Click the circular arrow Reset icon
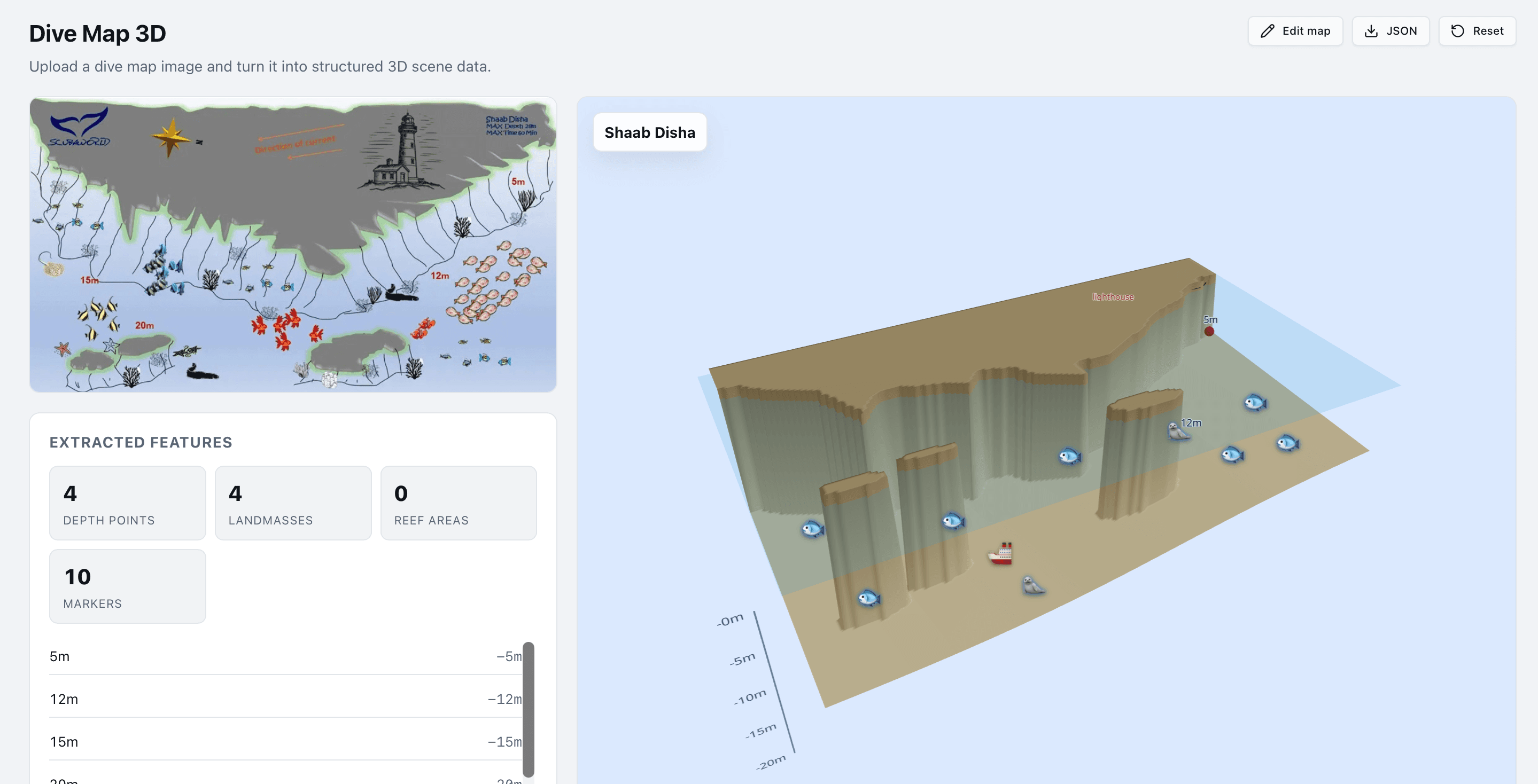The width and height of the screenshot is (1538, 784). [1458, 31]
